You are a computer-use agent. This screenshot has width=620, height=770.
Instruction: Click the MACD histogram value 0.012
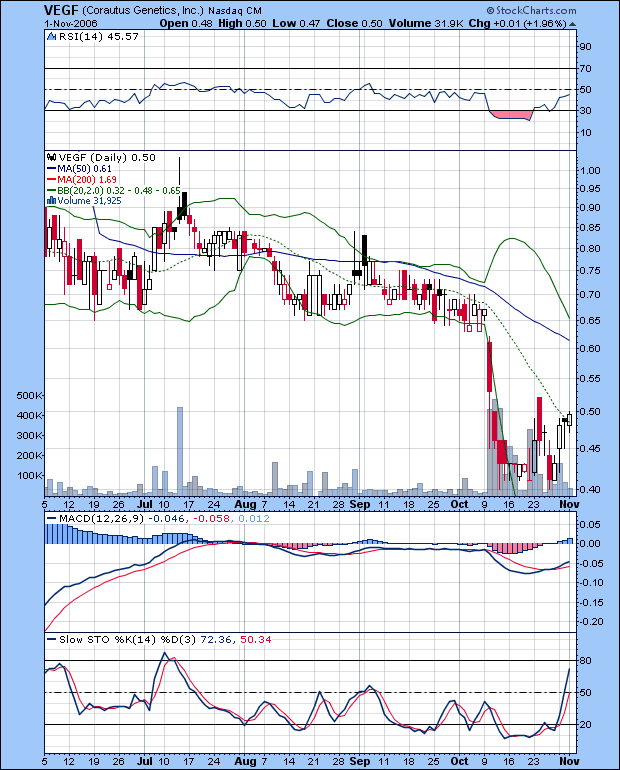tap(254, 519)
